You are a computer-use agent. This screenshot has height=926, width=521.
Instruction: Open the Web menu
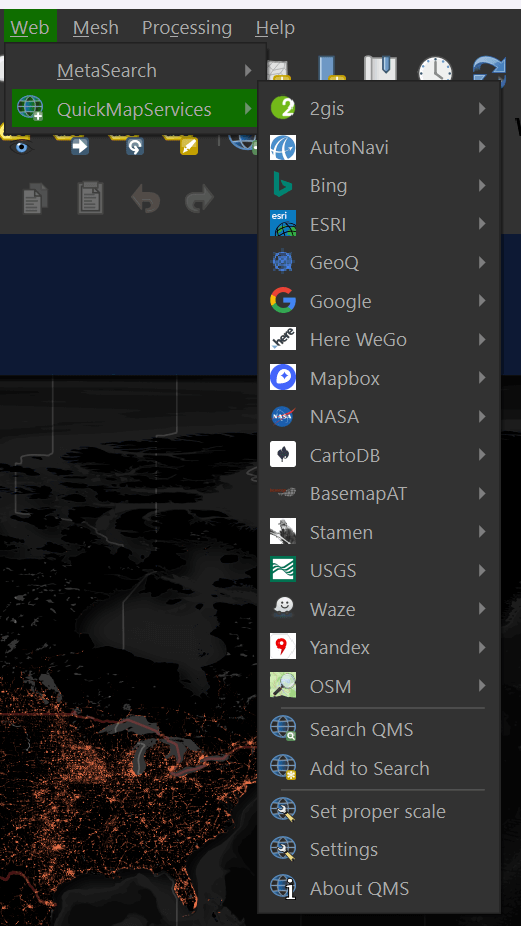(30, 27)
